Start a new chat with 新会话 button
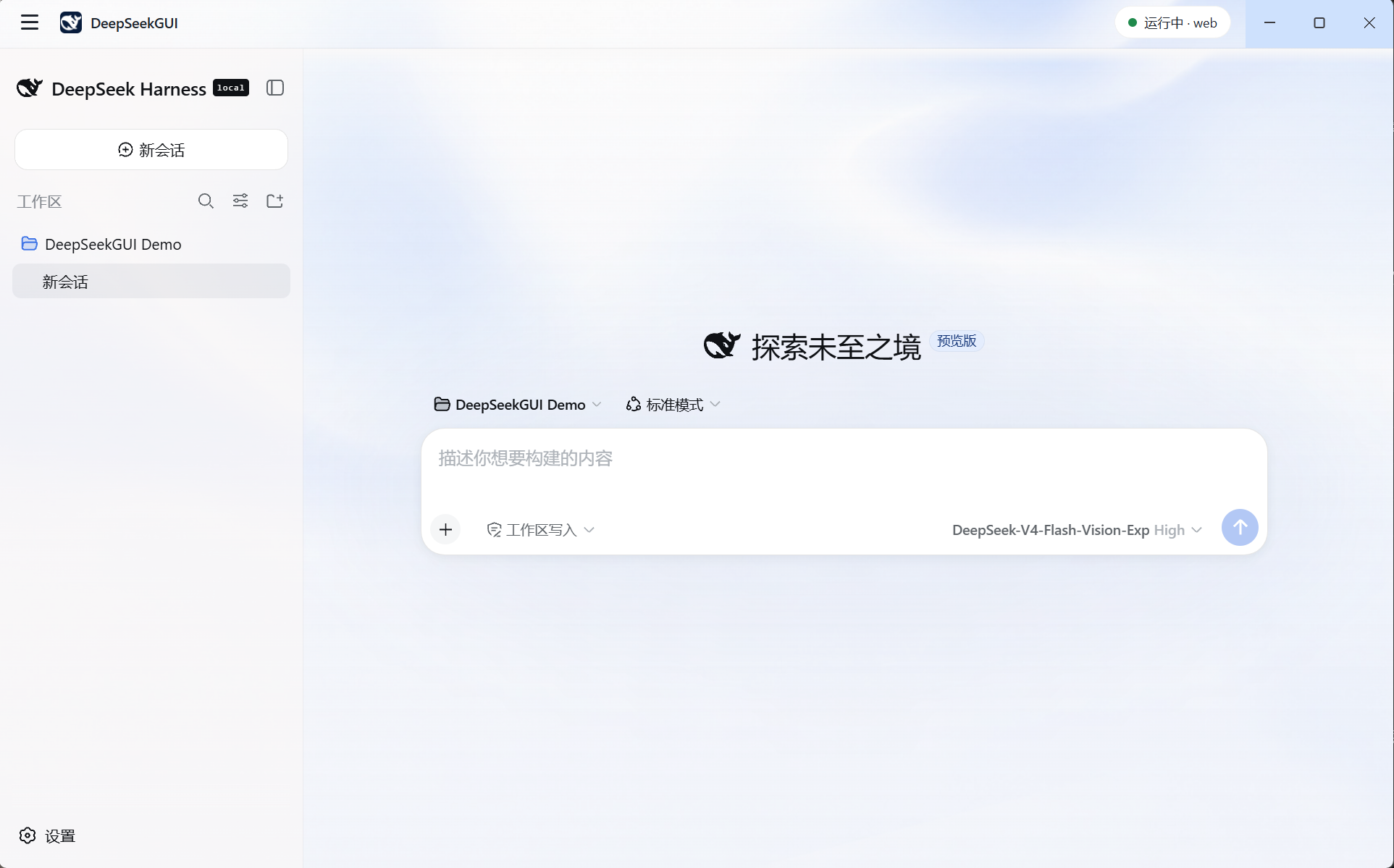 pos(151,149)
